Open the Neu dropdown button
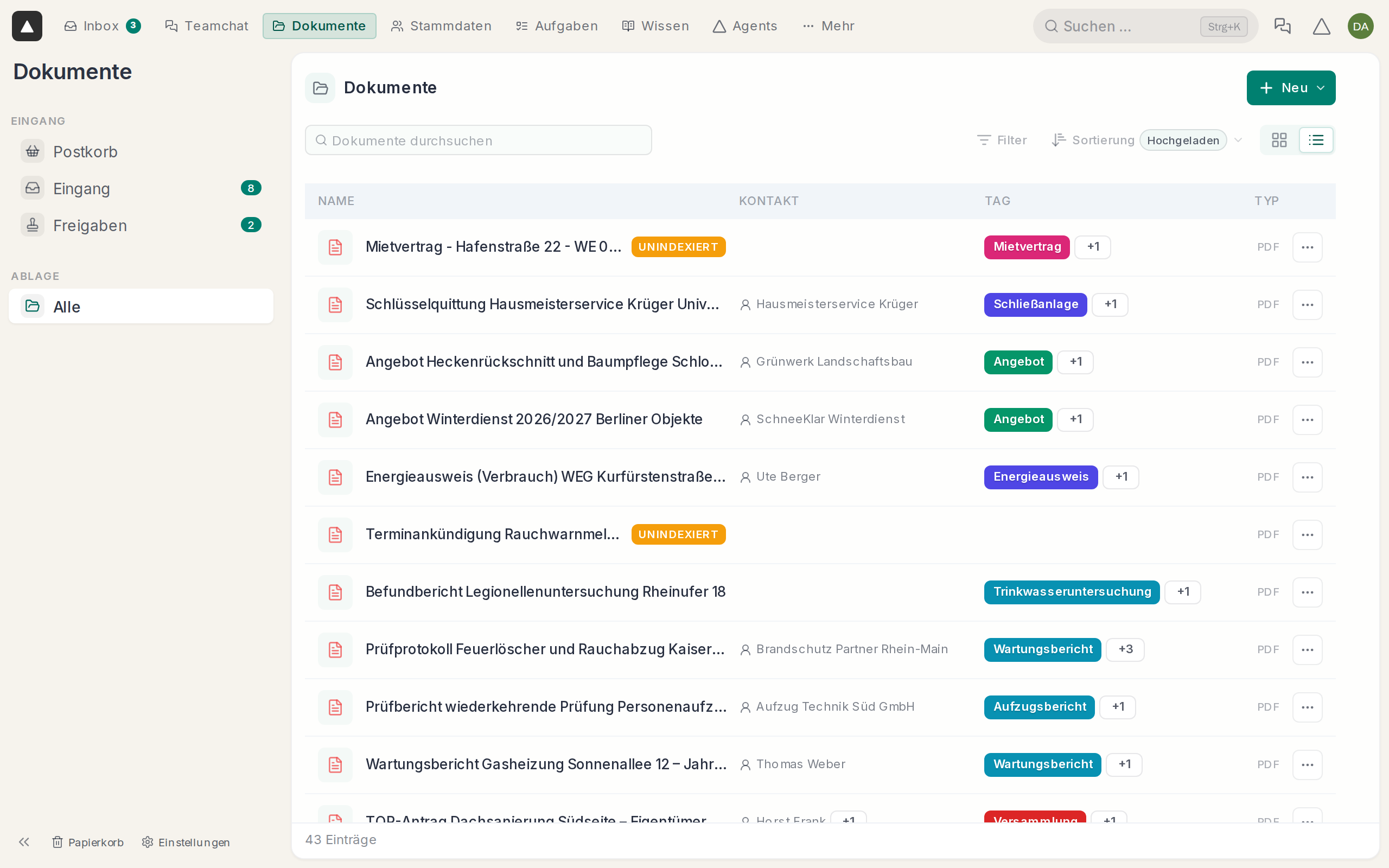The image size is (1389, 868). pos(1291,88)
